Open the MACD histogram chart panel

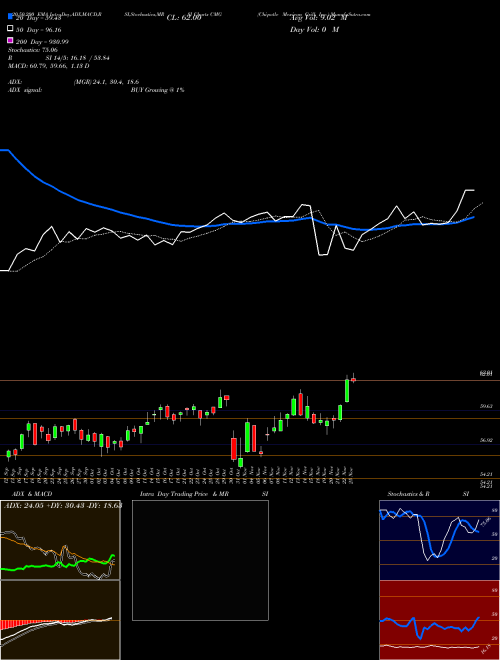coord(60,620)
